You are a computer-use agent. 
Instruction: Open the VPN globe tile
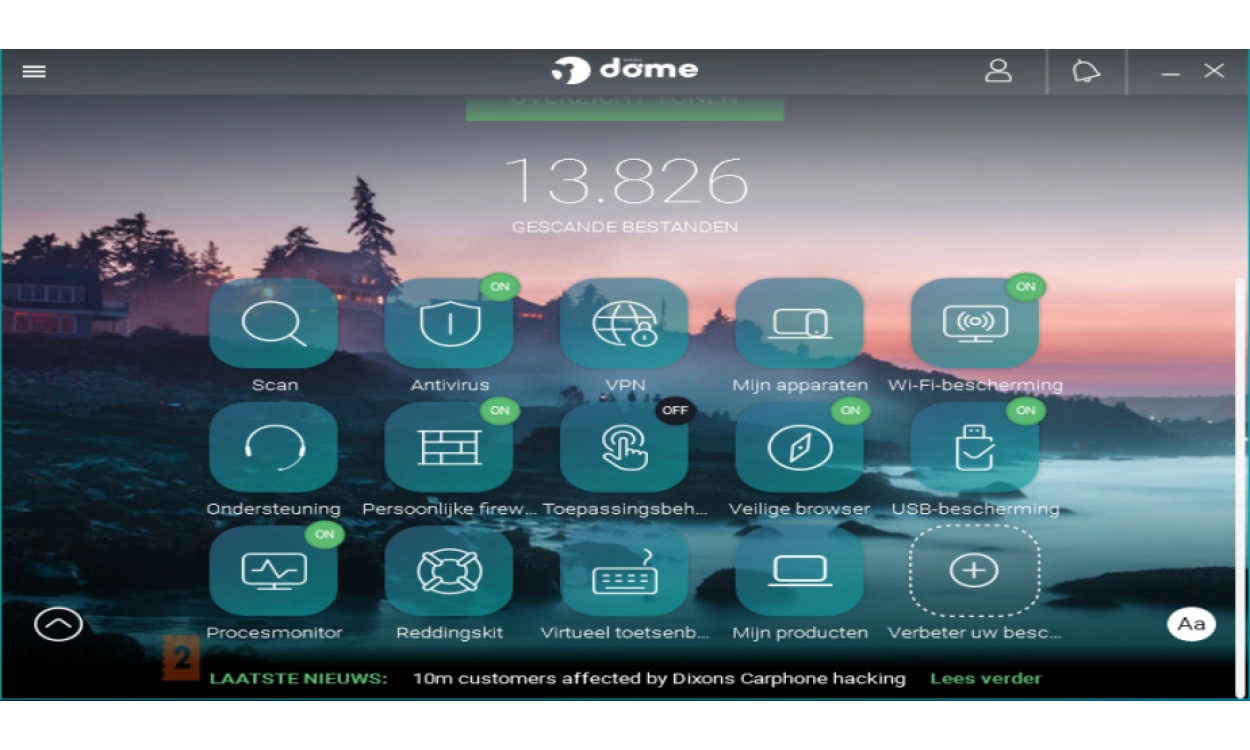624,324
